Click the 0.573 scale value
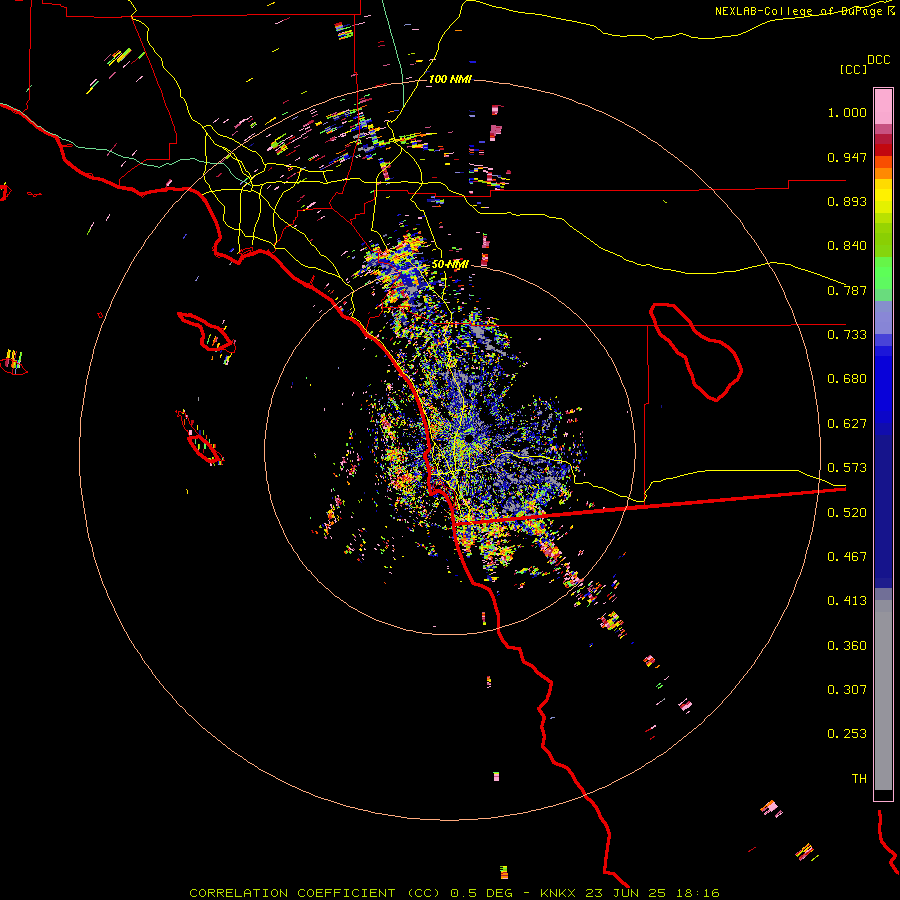Image resolution: width=900 pixels, height=900 pixels. click(x=847, y=468)
